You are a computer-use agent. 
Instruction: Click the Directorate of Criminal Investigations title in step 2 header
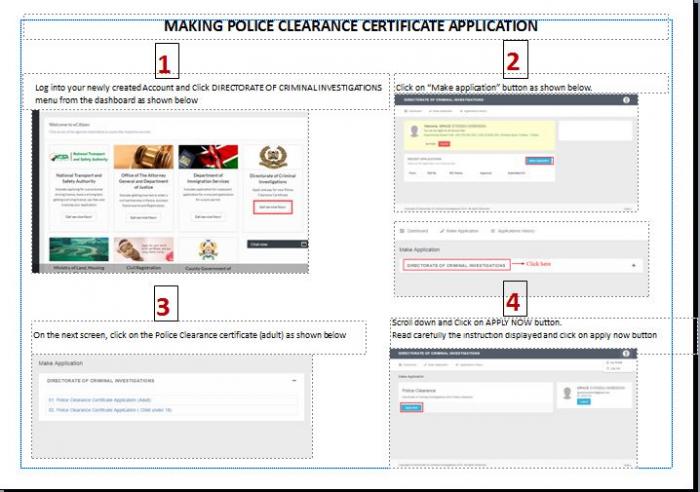click(444, 100)
